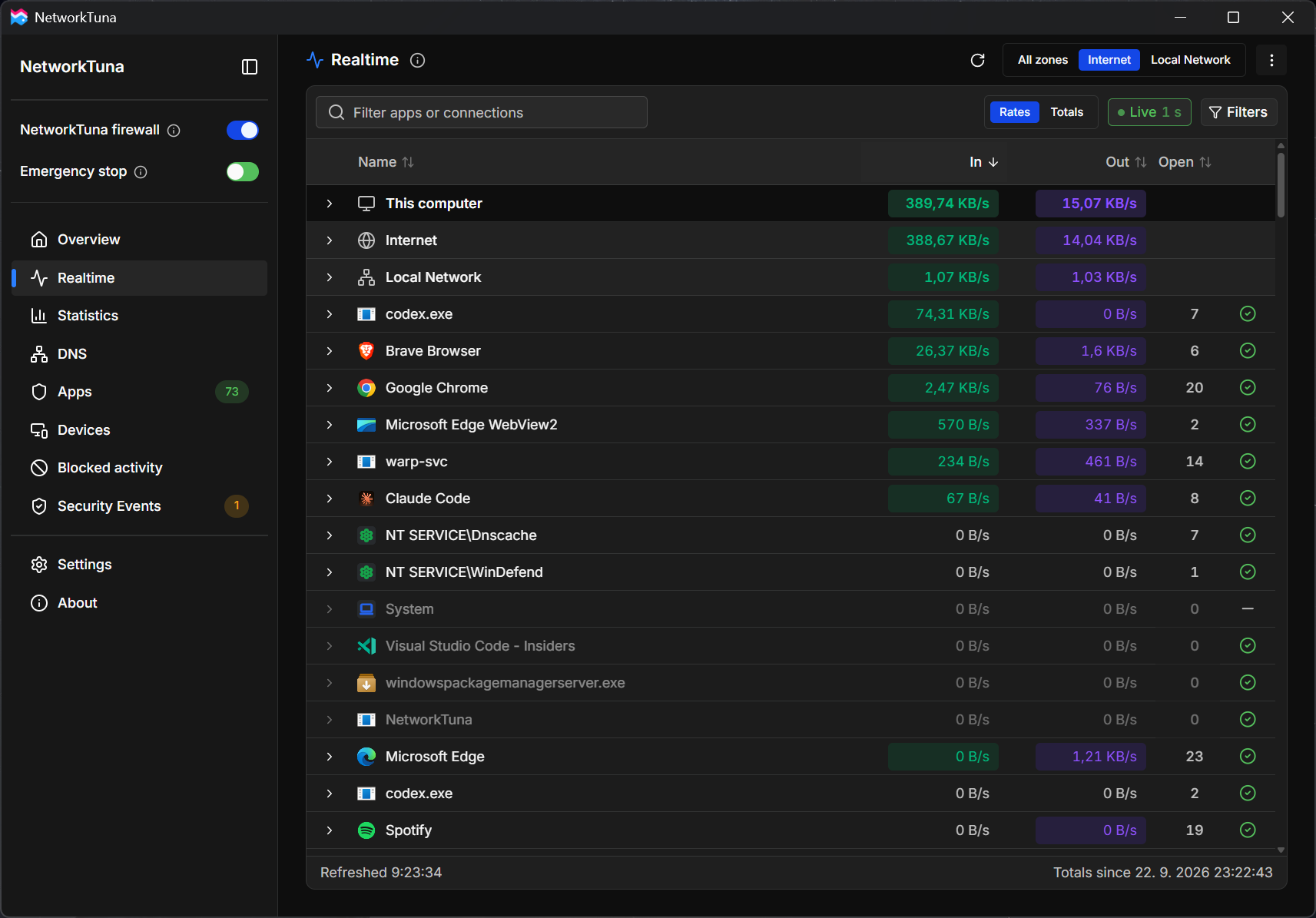
Task: Click the allowed checkmark for Google Chrome
Action: click(x=1248, y=387)
